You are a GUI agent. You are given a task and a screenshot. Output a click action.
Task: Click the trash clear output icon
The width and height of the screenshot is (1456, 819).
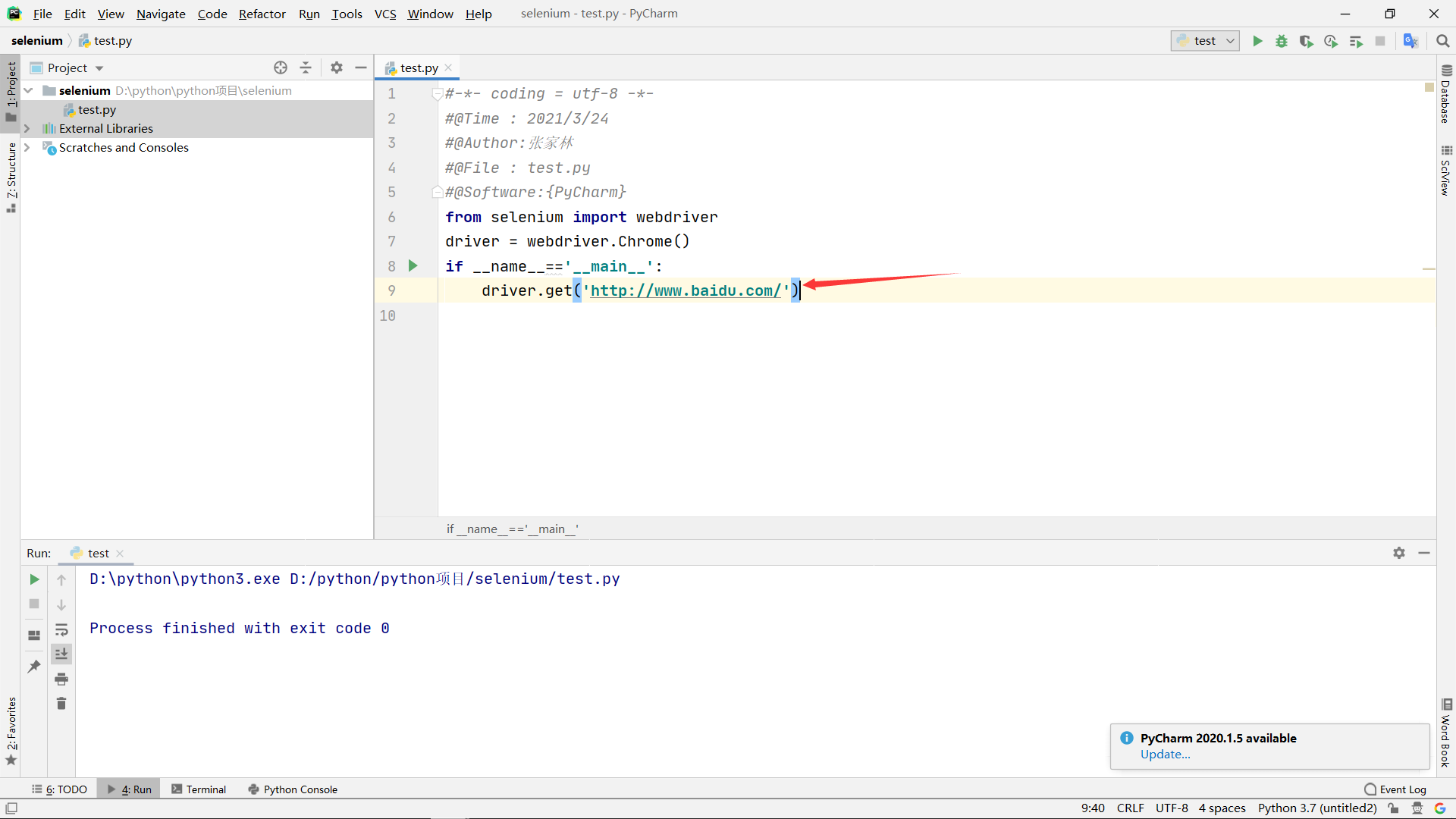(x=61, y=704)
